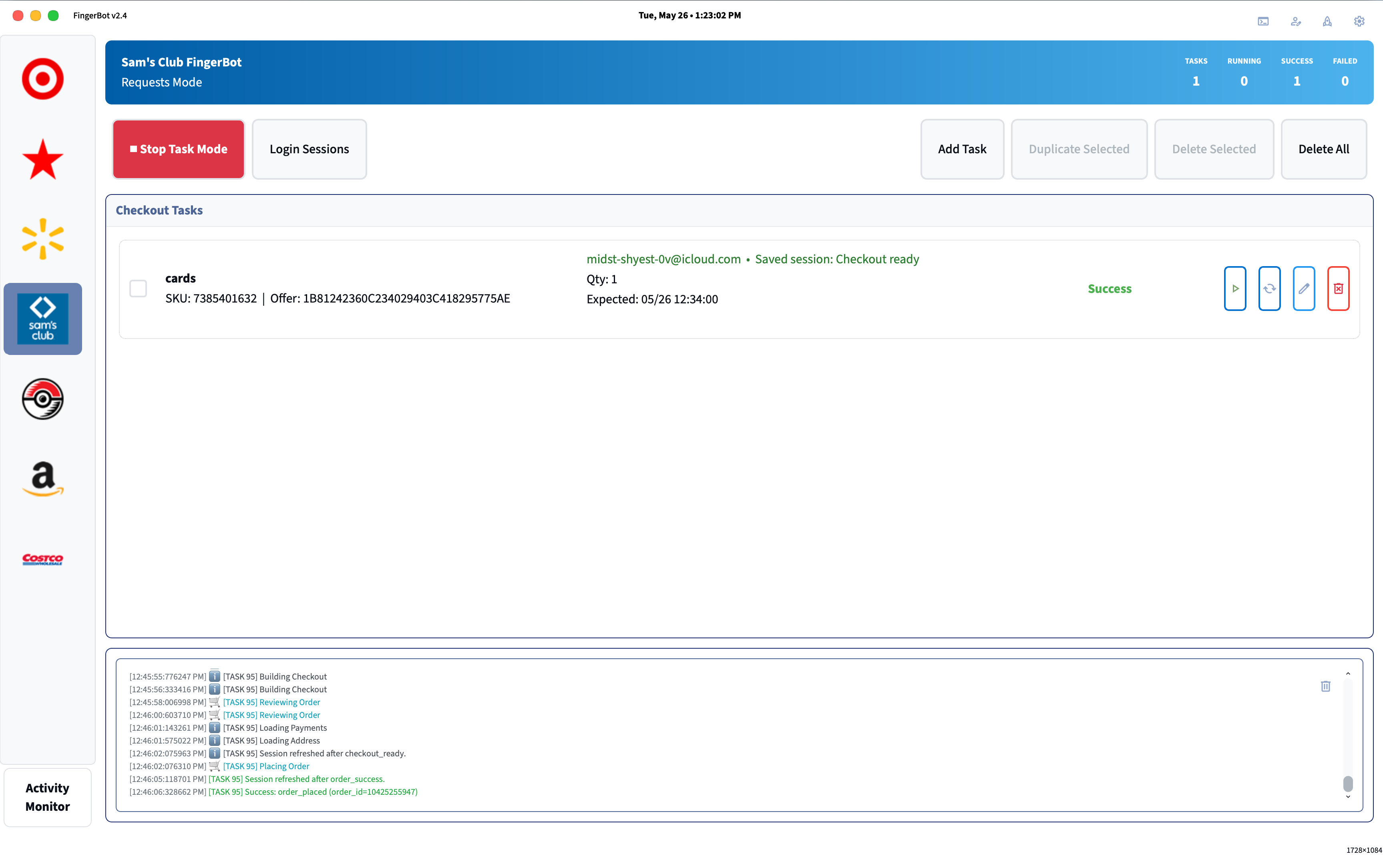Image resolution: width=1383 pixels, height=868 pixels.
Task: Start the cards task with play icon
Action: [1235, 289]
